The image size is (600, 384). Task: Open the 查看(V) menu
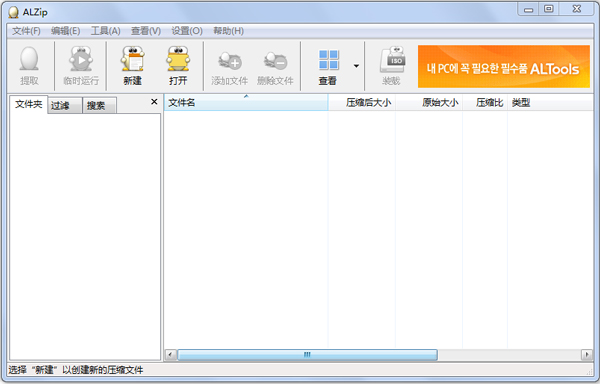pyautogui.click(x=146, y=31)
